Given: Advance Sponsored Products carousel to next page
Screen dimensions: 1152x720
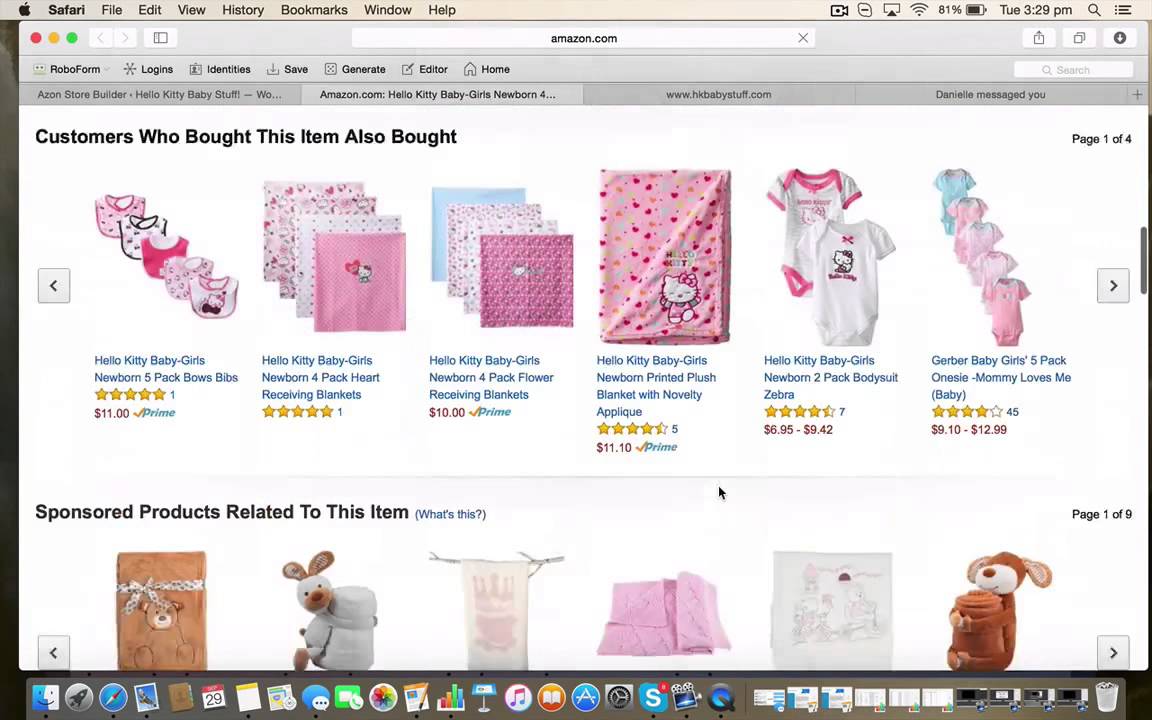Looking at the screenshot, I should [x=1113, y=652].
